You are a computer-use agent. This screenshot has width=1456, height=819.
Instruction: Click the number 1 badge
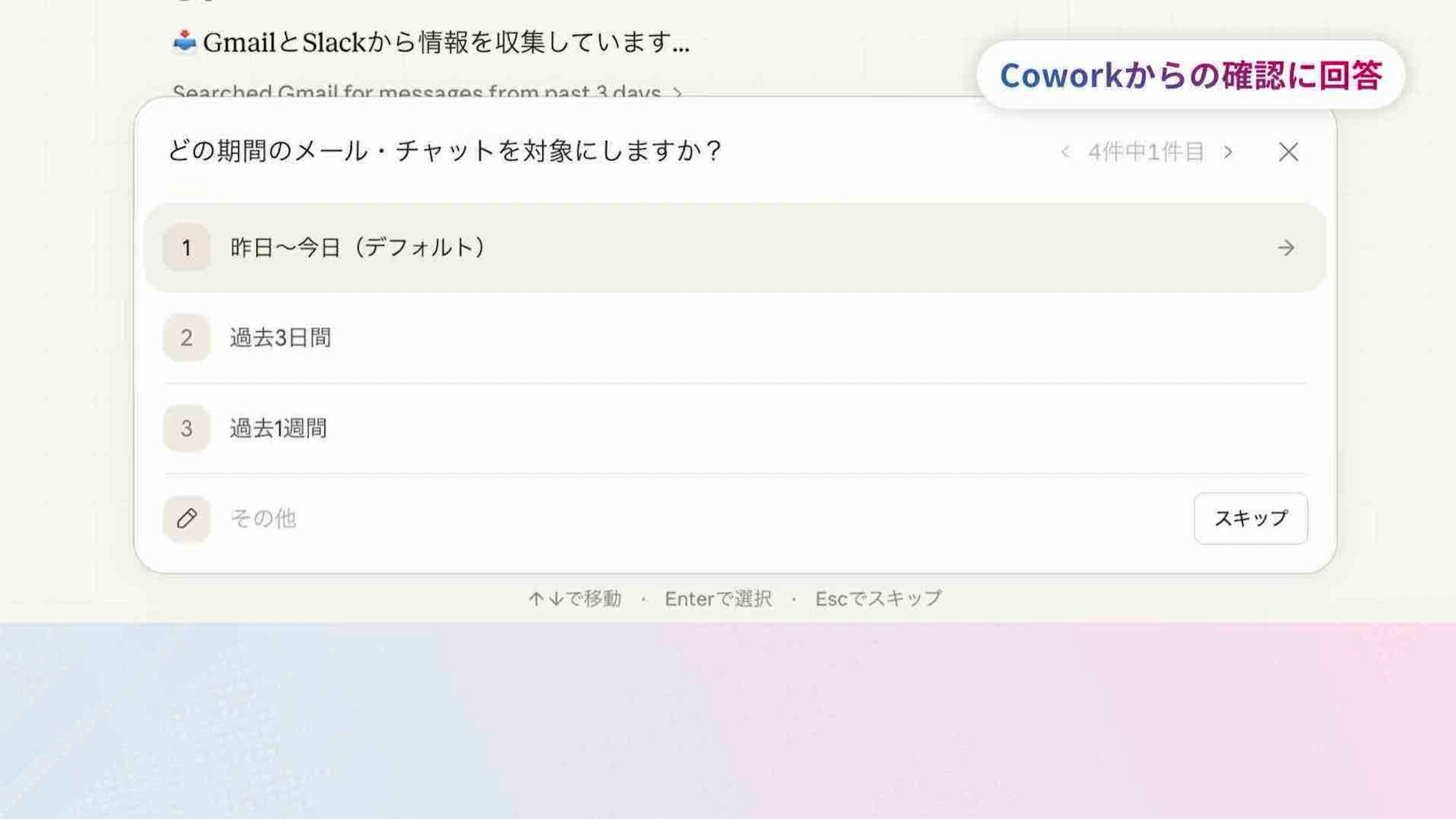pos(187,248)
